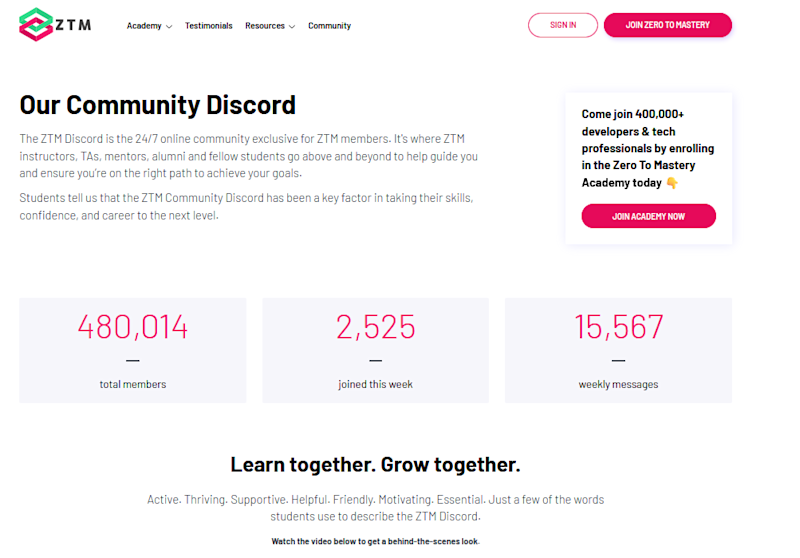Click the ZTM logo icon
This screenshot has width=800, height=558.
coord(36,24)
